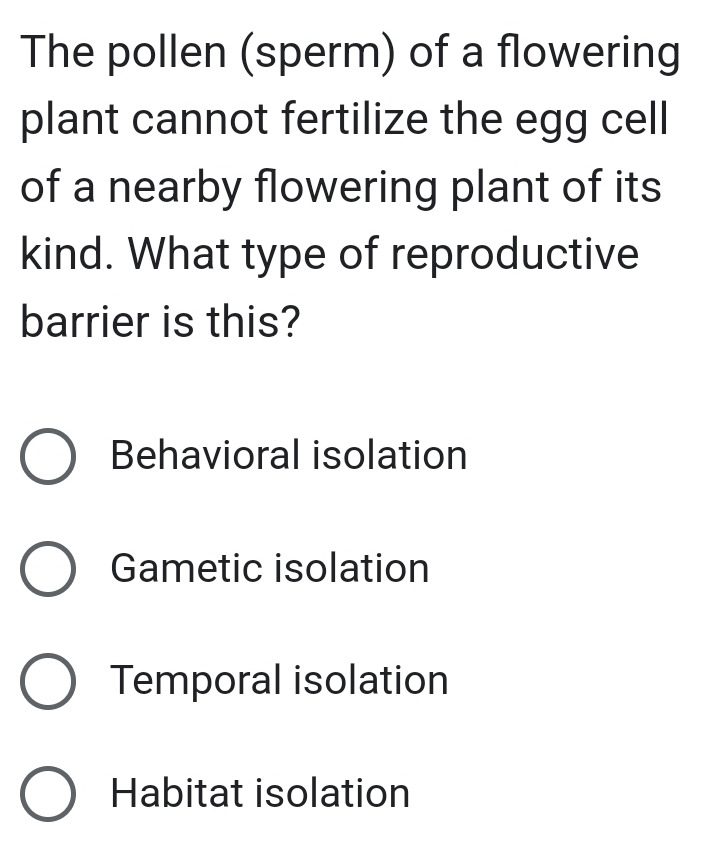This screenshot has width=705, height=845.
Task: Click the Gametic isolation answer label
Action: [x=270, y=569]
